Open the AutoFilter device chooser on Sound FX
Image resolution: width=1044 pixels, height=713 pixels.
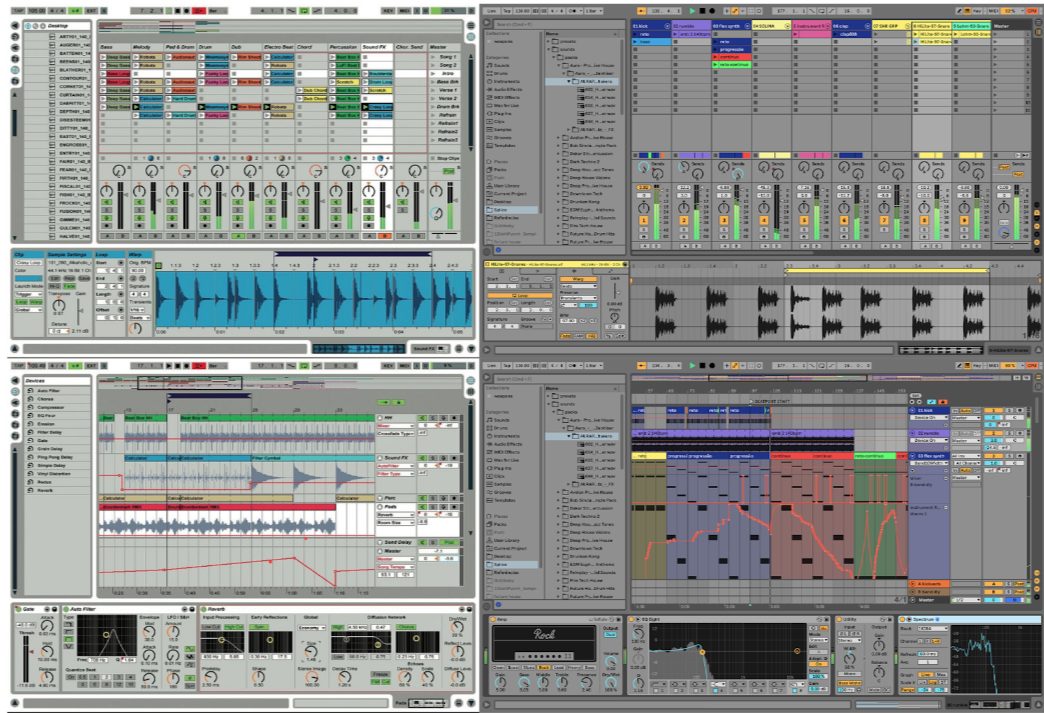coord(396,466)
